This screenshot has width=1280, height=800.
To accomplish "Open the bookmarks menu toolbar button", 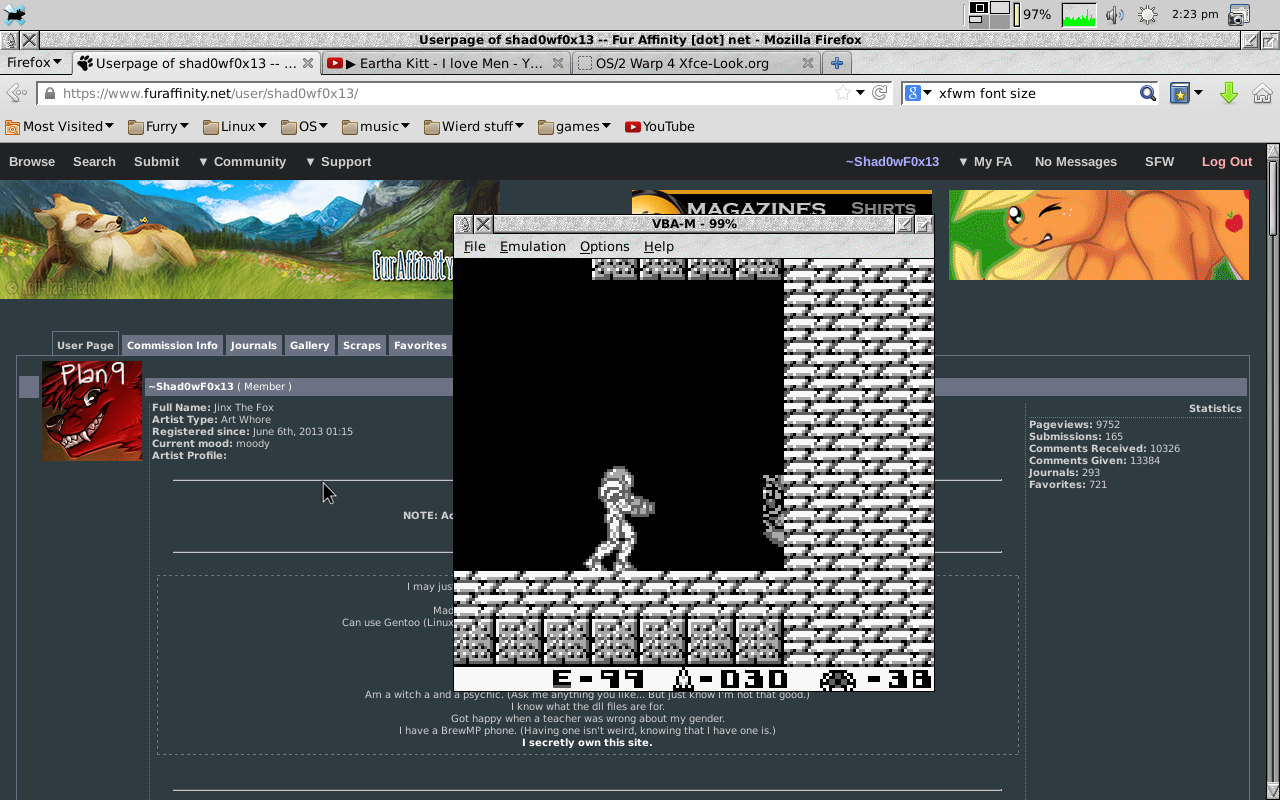I will [1187, 93].
